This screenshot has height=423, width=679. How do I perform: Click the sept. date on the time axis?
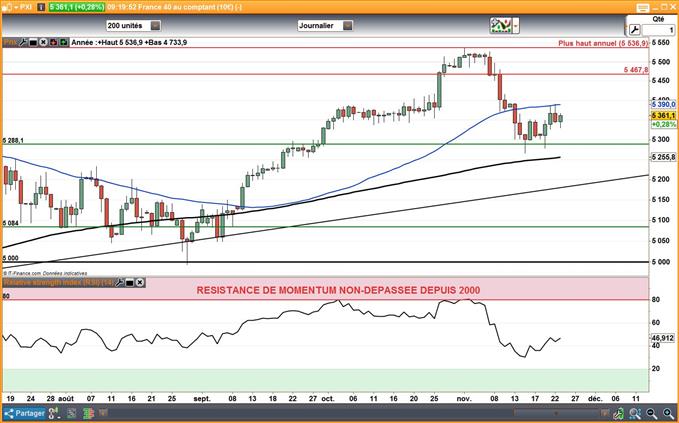tap(202, 399)
